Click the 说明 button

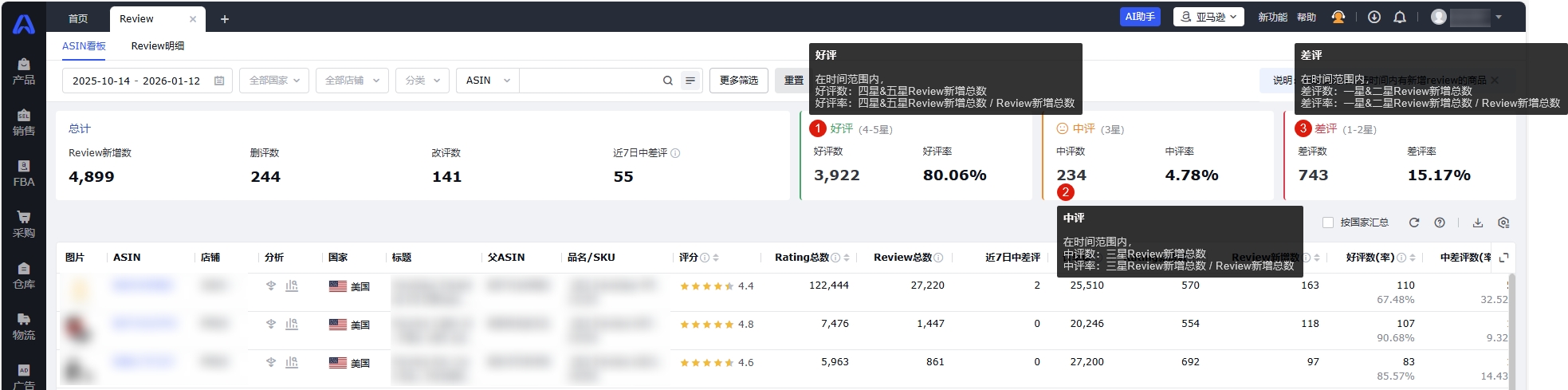tap(1282, 81)
